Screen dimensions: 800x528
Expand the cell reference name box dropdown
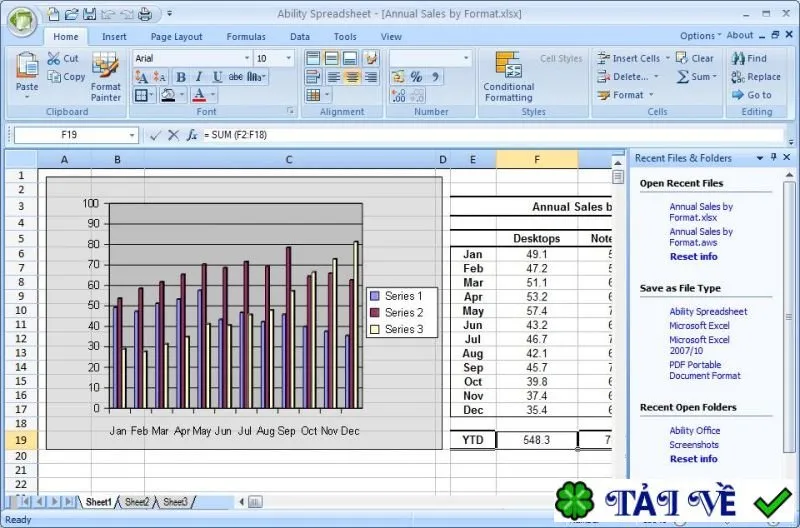132,135
